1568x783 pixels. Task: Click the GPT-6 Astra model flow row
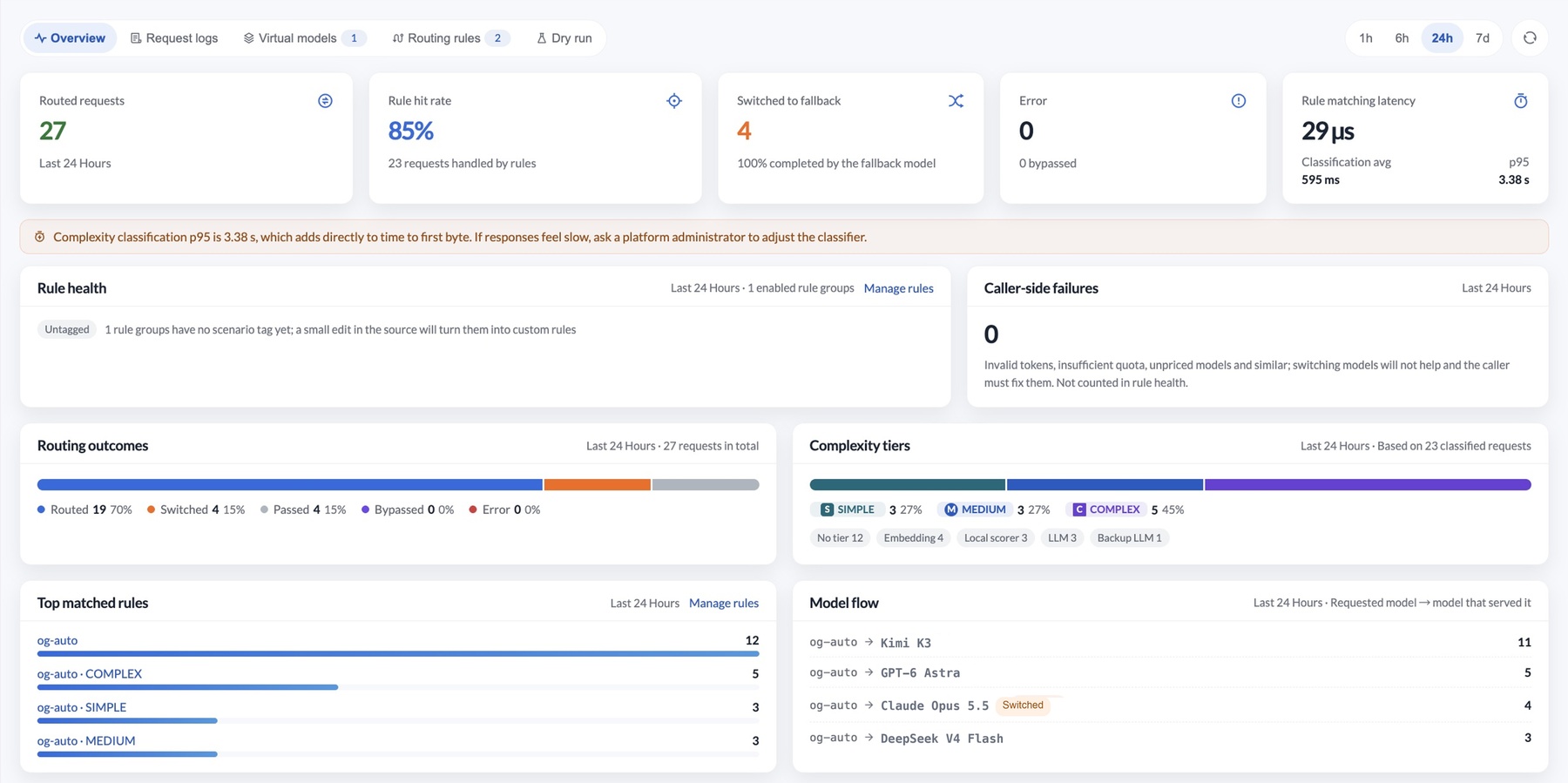[1170, 673]
